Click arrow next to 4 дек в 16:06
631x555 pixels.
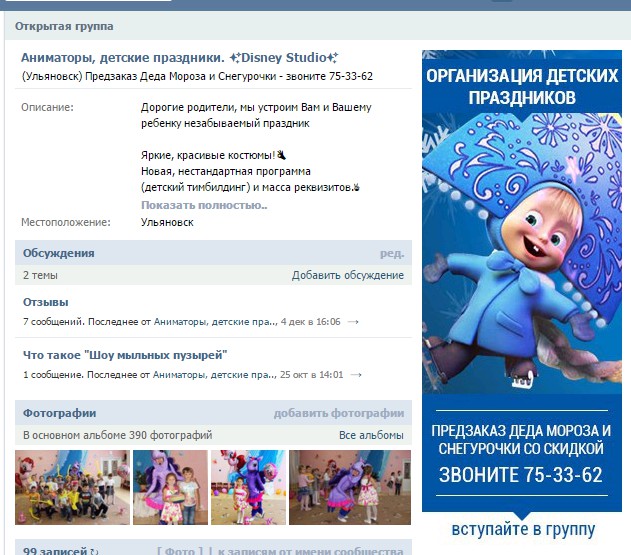point(353,322)
